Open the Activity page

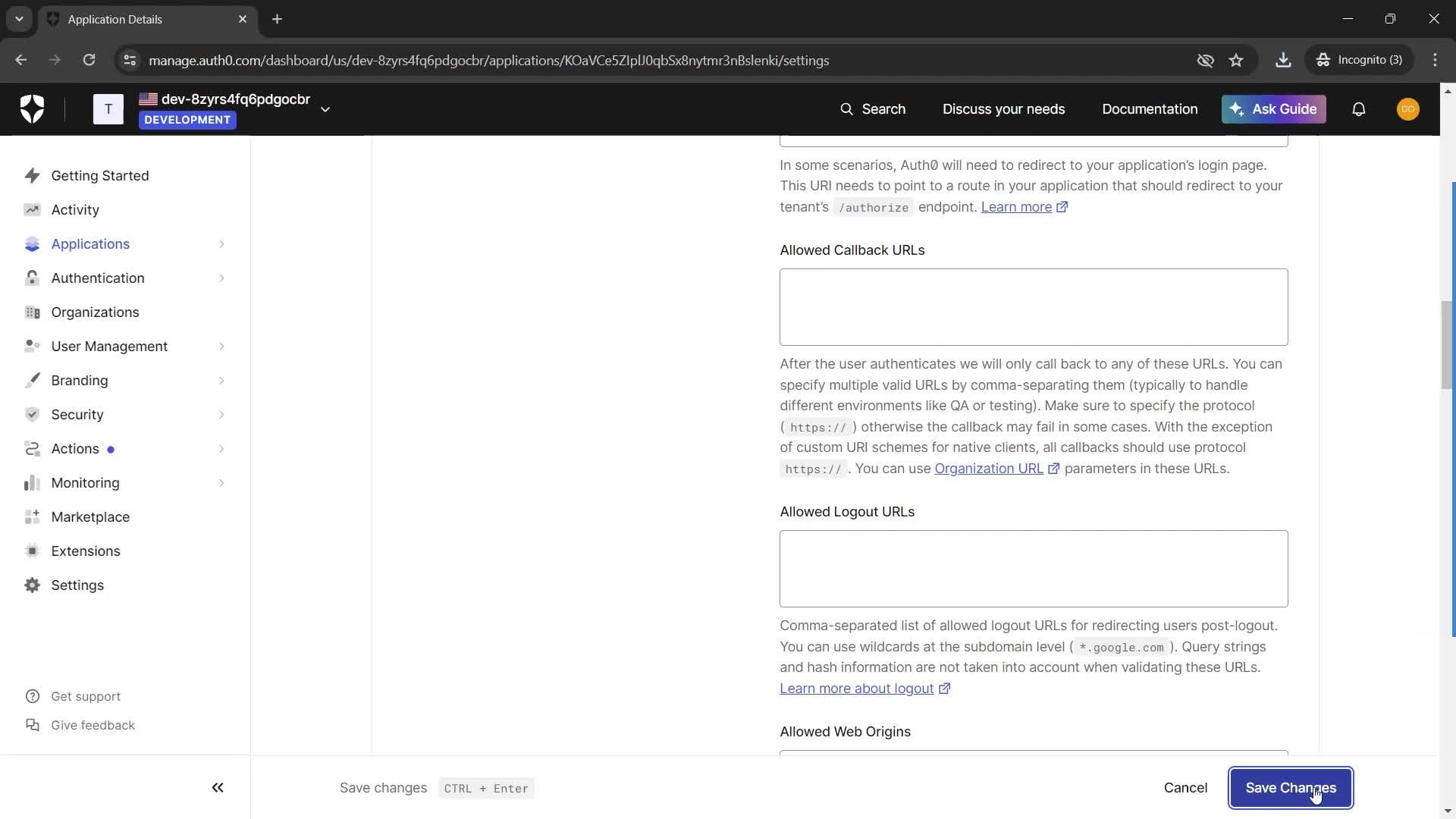pyautogui.click(x=75, y=210)
